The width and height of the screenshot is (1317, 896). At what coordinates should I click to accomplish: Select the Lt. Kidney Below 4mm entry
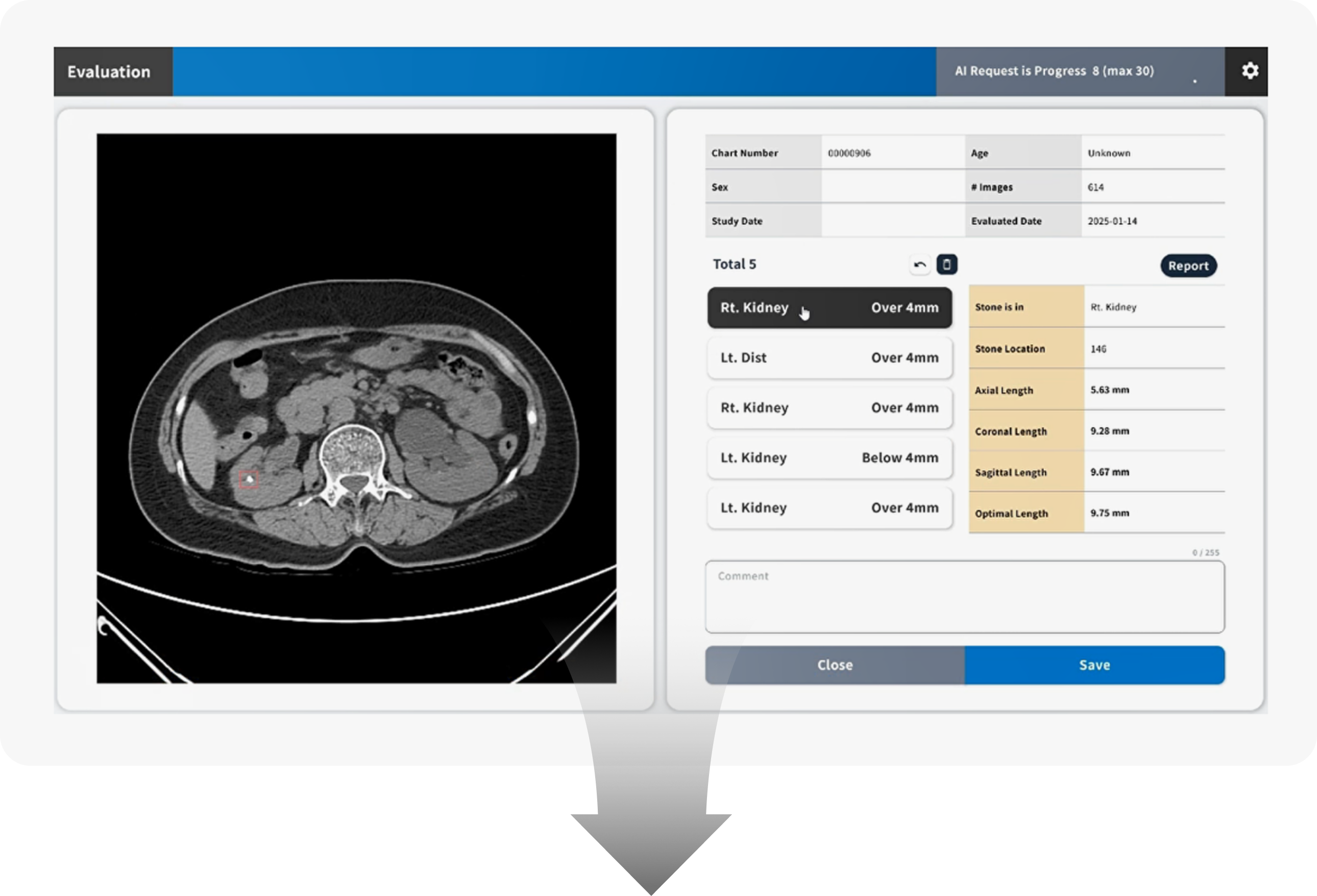coord(829,457)
